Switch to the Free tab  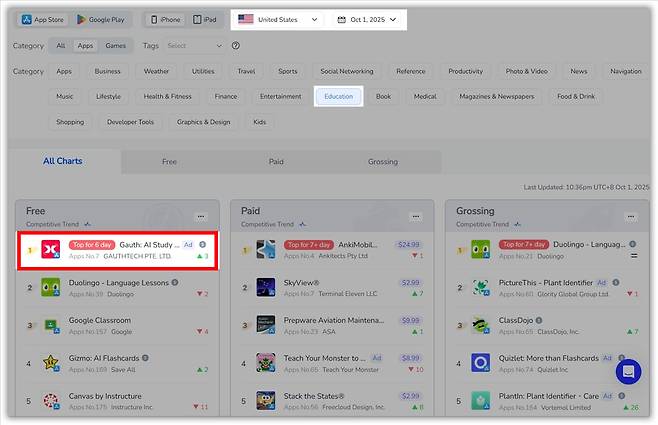coord(170,162)
